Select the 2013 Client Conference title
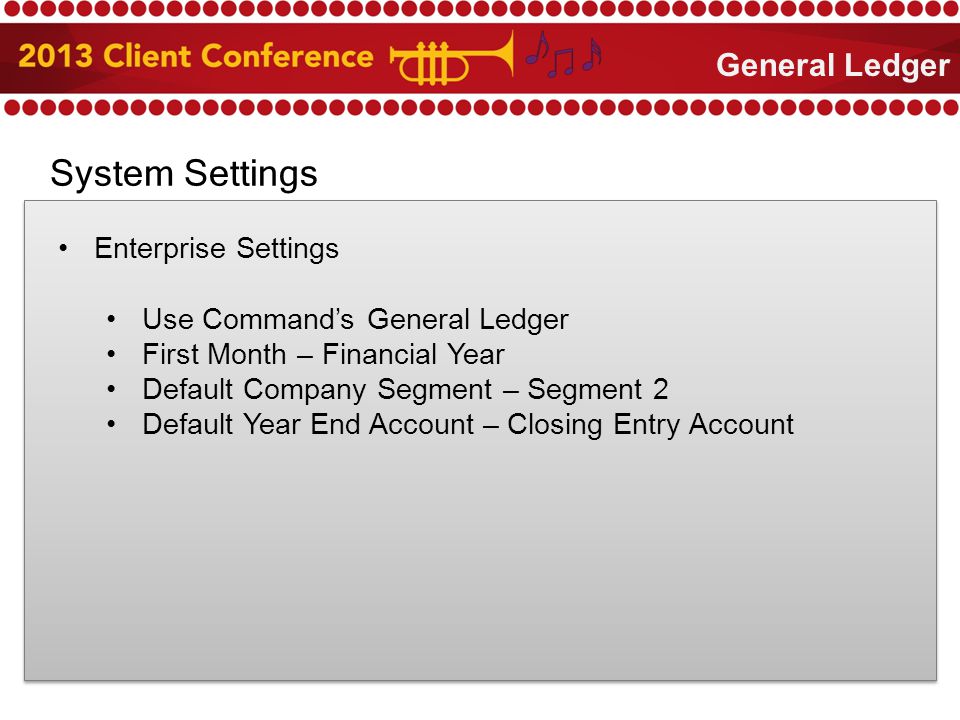The width and height of the screenshot is (960, 720). pyautogui.click(x=196, y=56)
